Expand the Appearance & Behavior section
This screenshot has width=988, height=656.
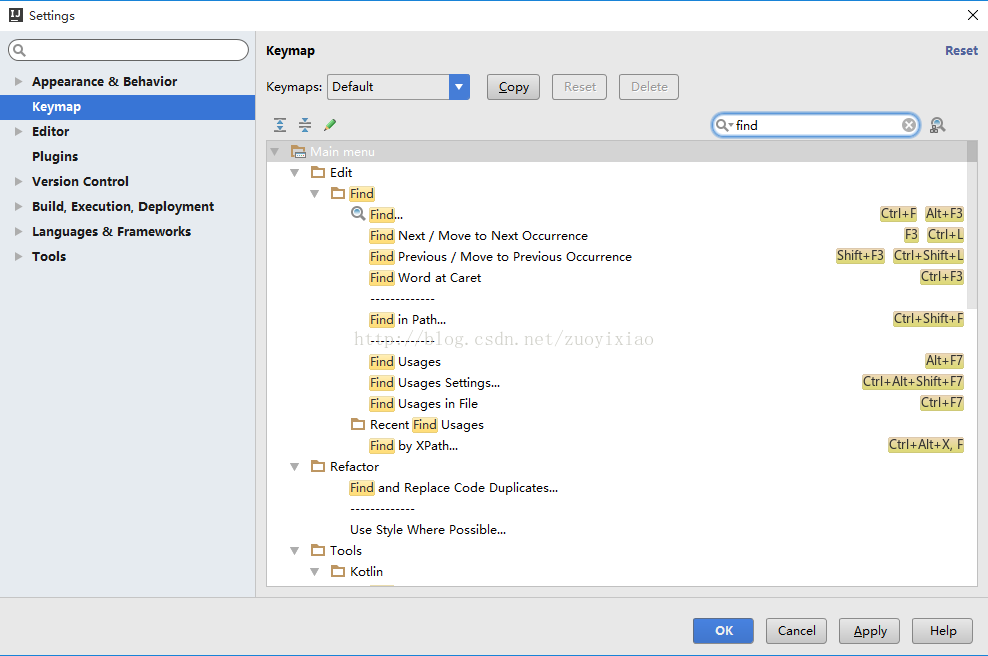(18, 82)
